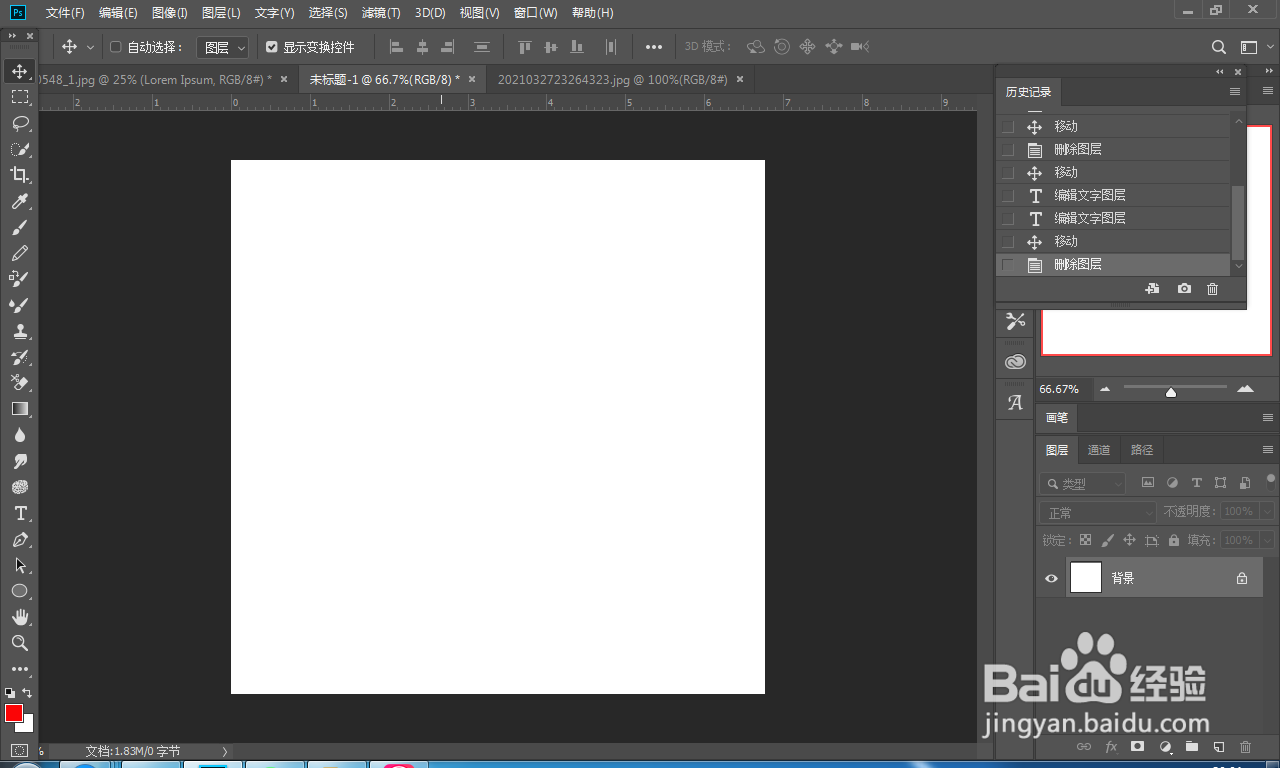This screenshot has width=1280, height=768.
Task: Reset to default foreground and background colors
Action: click(x=9, y=692)
